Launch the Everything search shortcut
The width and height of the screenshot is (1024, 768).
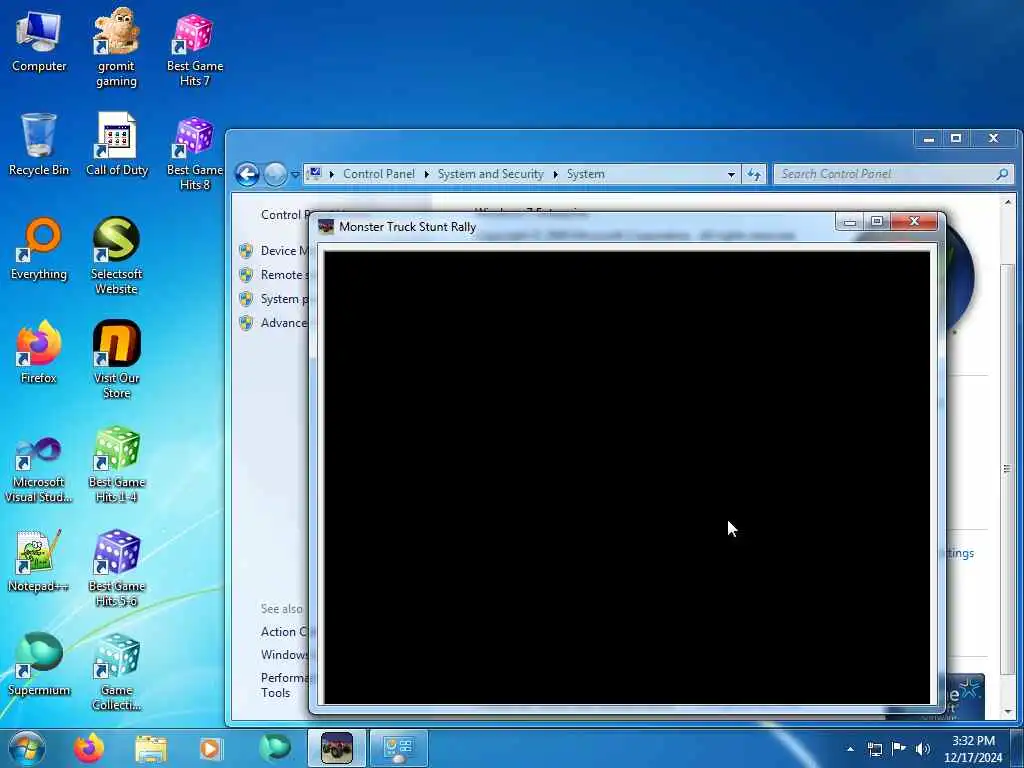click(39, 249)
